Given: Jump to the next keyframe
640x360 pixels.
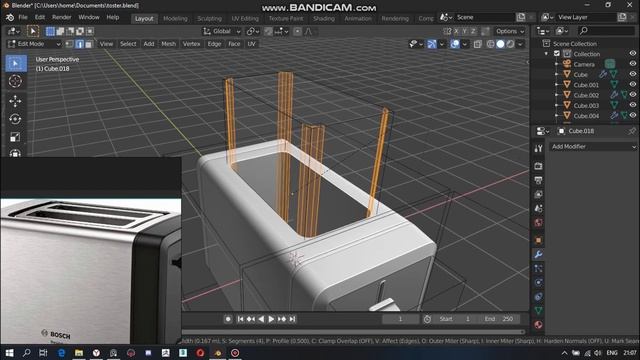Looking at the screenshot, I should click(x=282, y=319).
